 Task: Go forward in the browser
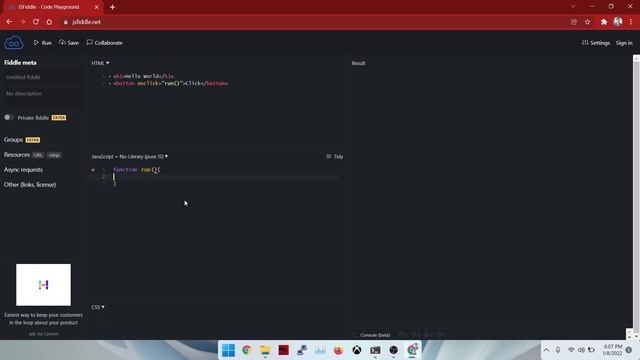[22, 22]
